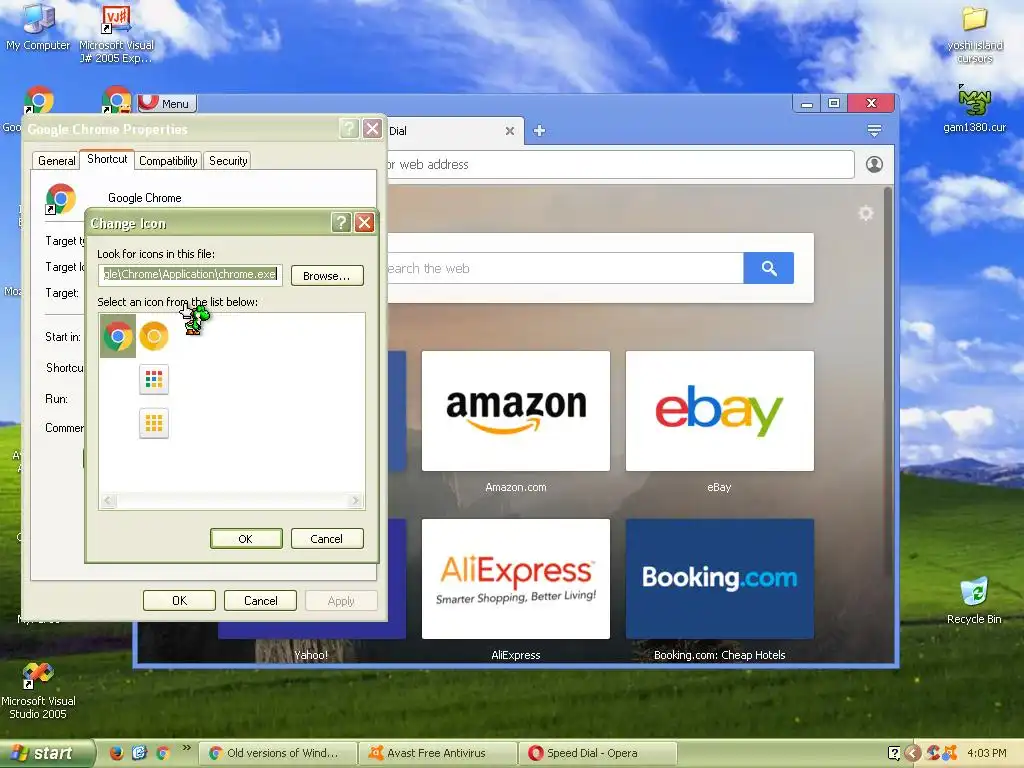Expand hidden system tray icons arrow

pyautogui.click(x=913, y=753)
